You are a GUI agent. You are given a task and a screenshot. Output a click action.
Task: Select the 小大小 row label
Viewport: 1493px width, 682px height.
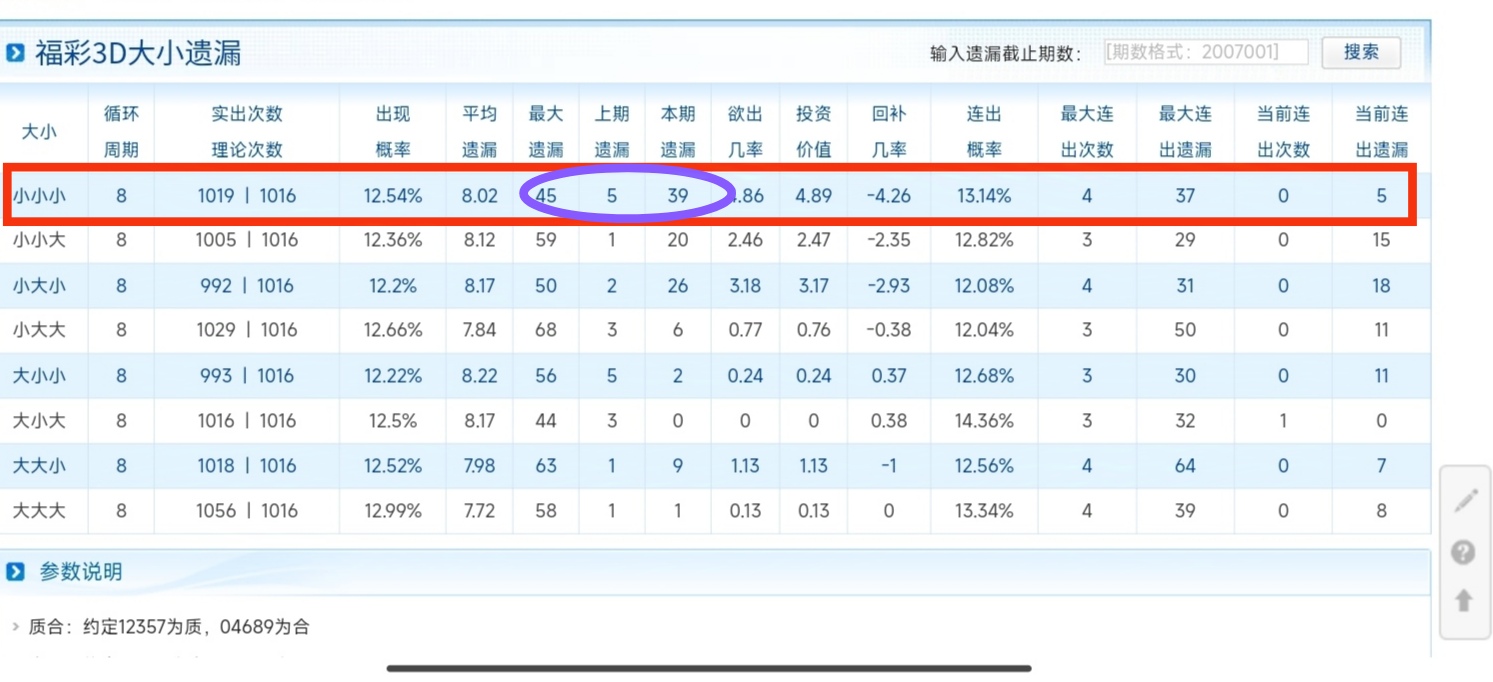pos(38,286)
